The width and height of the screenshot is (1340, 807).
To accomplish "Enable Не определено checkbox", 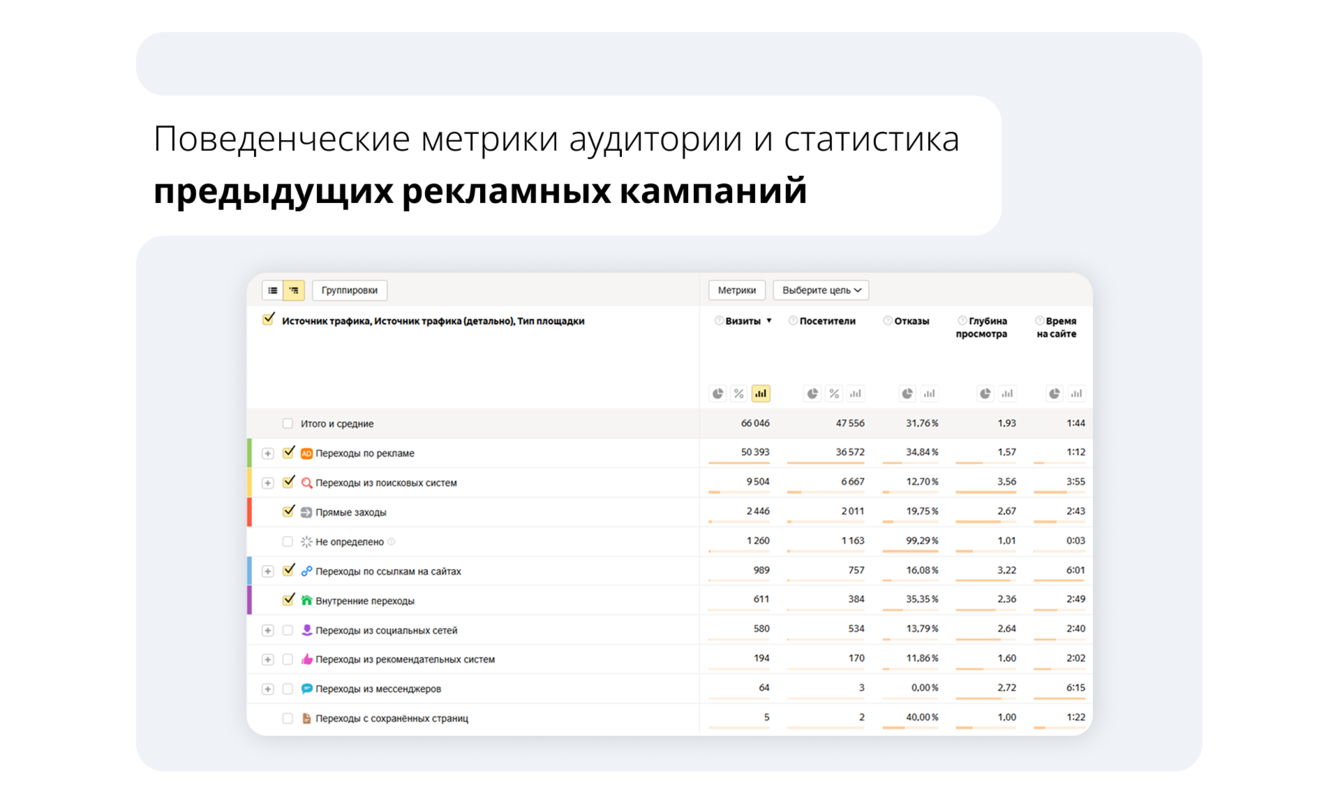I will [x=288, y=541].
